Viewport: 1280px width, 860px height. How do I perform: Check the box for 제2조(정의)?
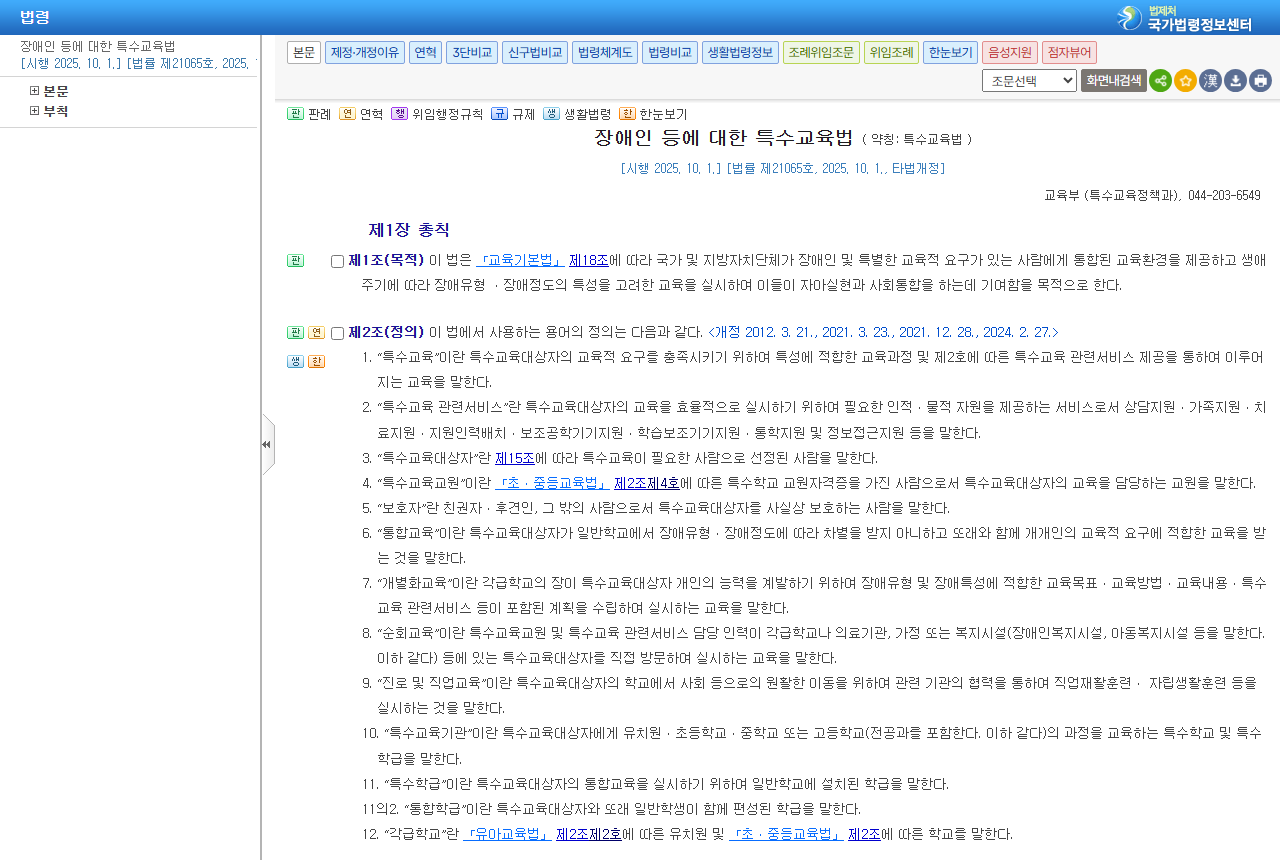337,334
